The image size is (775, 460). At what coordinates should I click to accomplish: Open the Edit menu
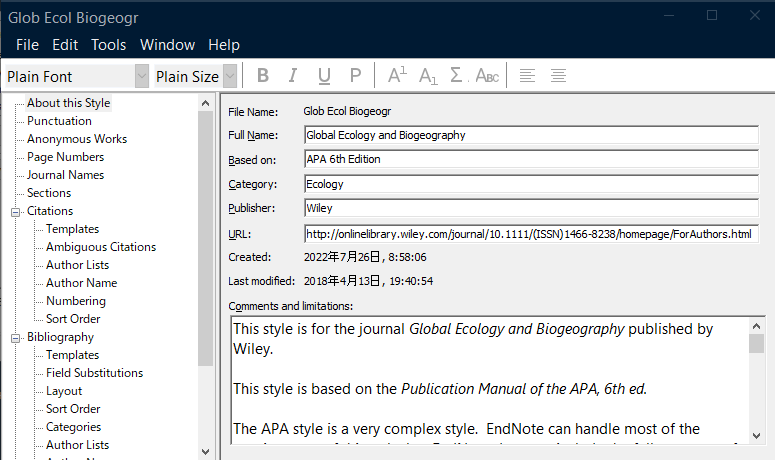coord(65,45)
